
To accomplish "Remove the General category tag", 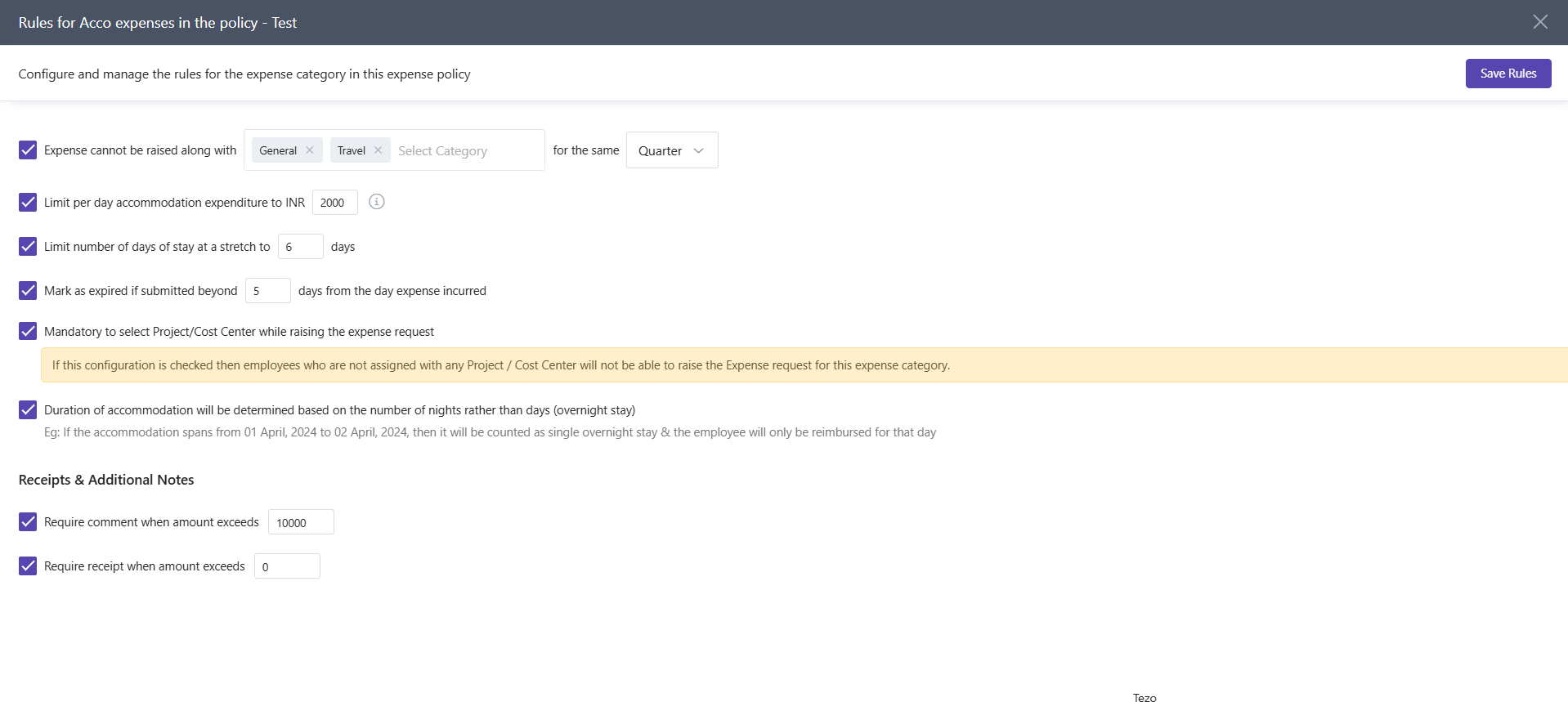I will (x=310, y=150).
